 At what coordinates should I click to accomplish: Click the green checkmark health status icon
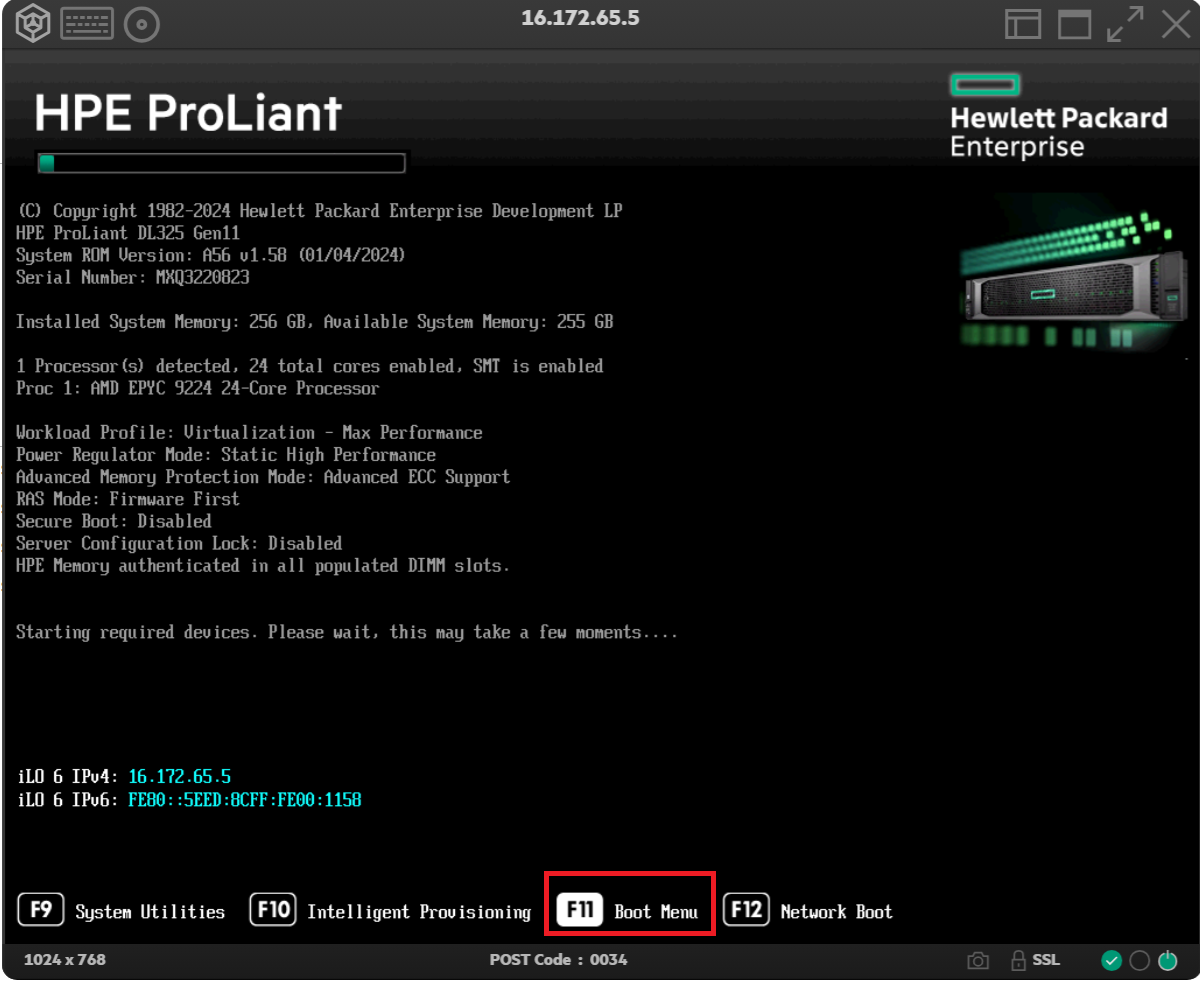(x=1111, y=961)
